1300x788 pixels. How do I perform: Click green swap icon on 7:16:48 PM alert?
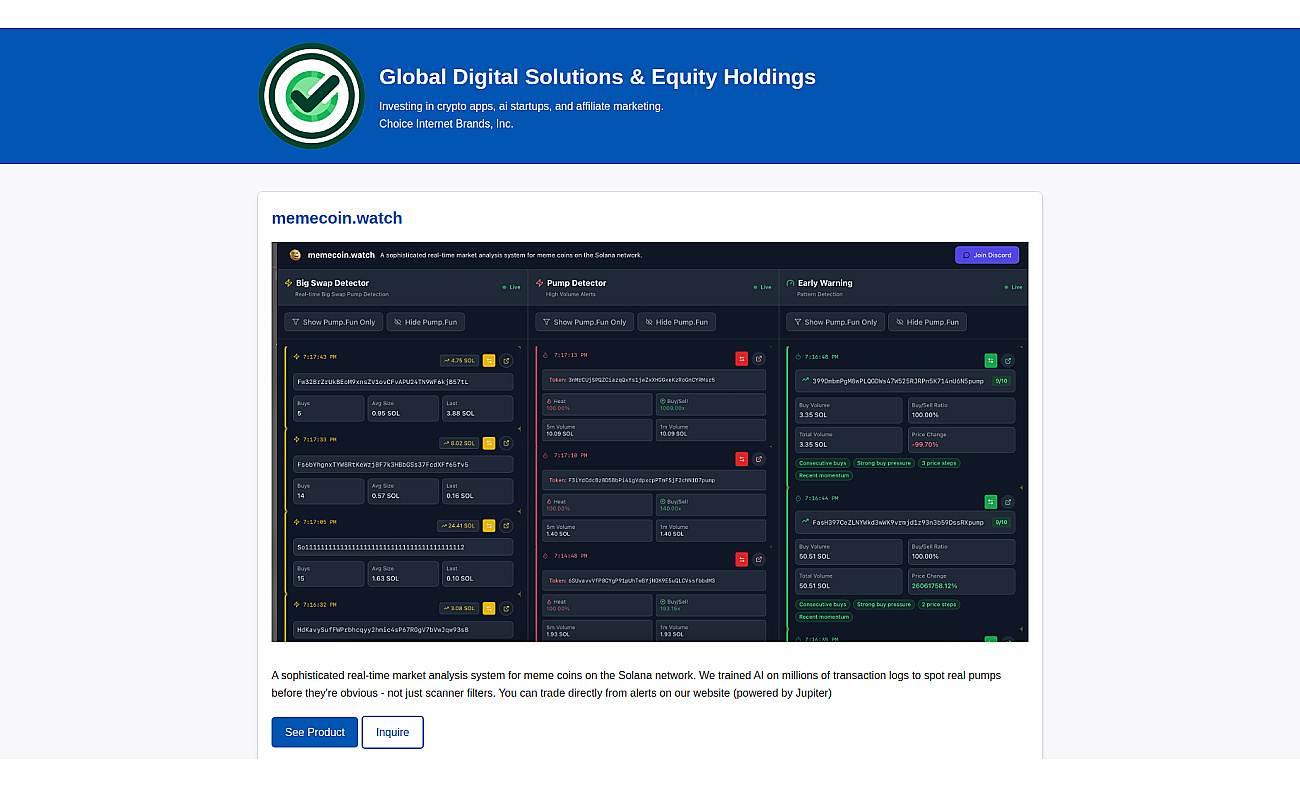click(x=991, y=361)
